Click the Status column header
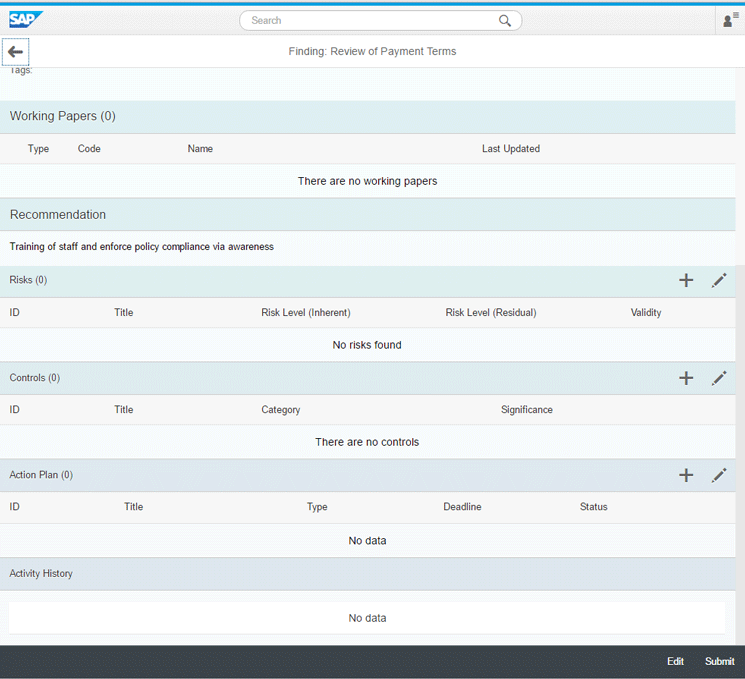This screenshot has width=745, height=679. [x=593, y=507]
